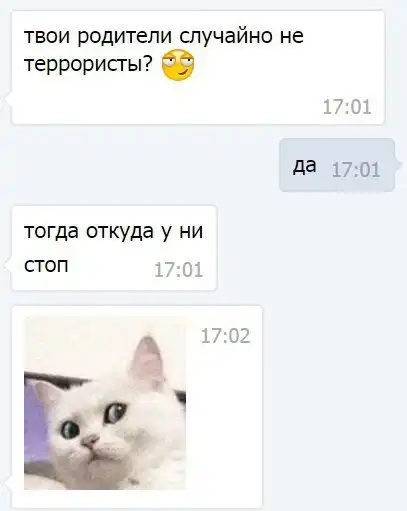
Task: Click the timestamp next to 'да'
Action: pos(356,170)
